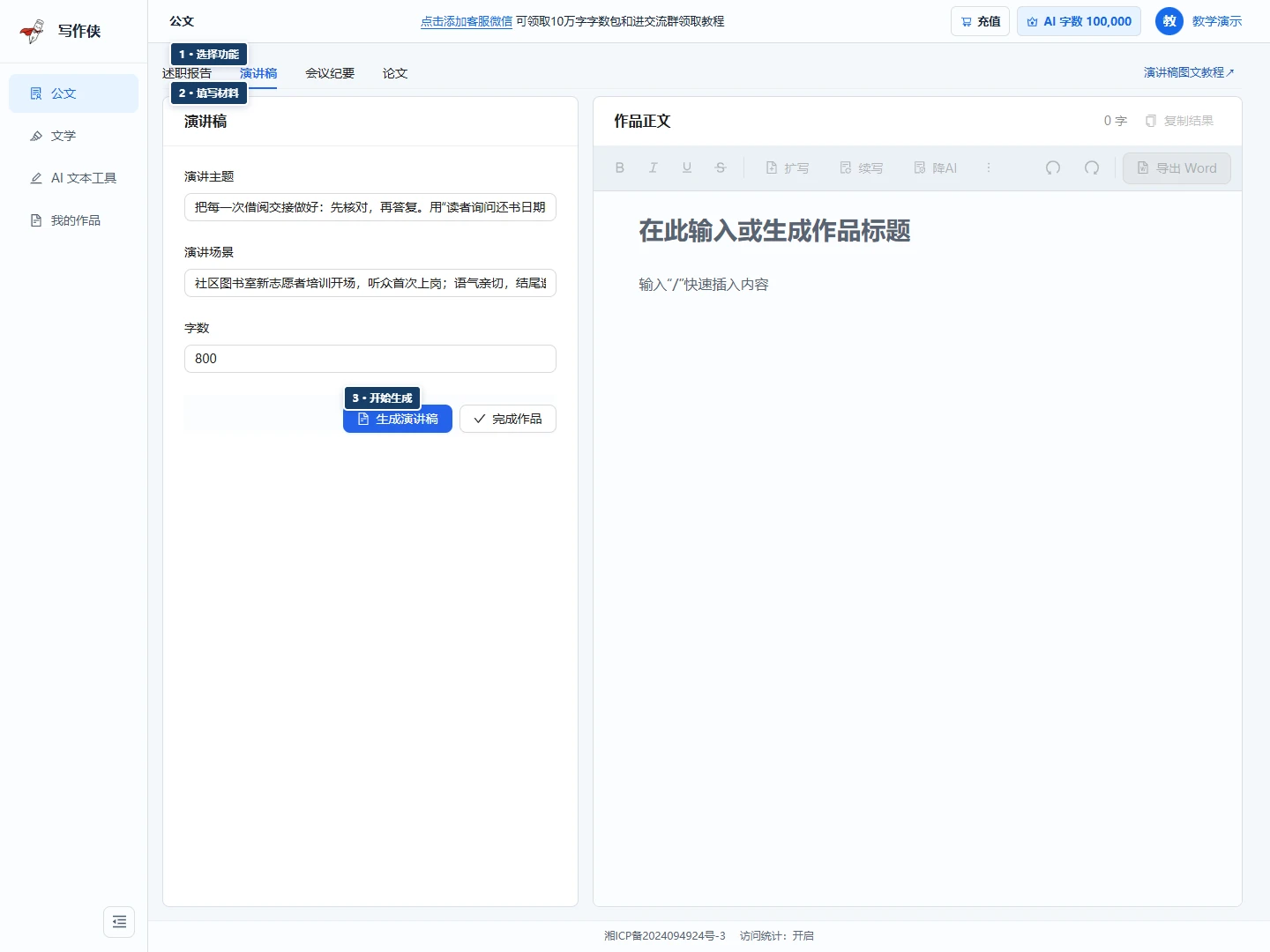Open the 点击添加客服微信 link
The height and width of the screenshot is (952, 1270).
click(x=467, y=21)
